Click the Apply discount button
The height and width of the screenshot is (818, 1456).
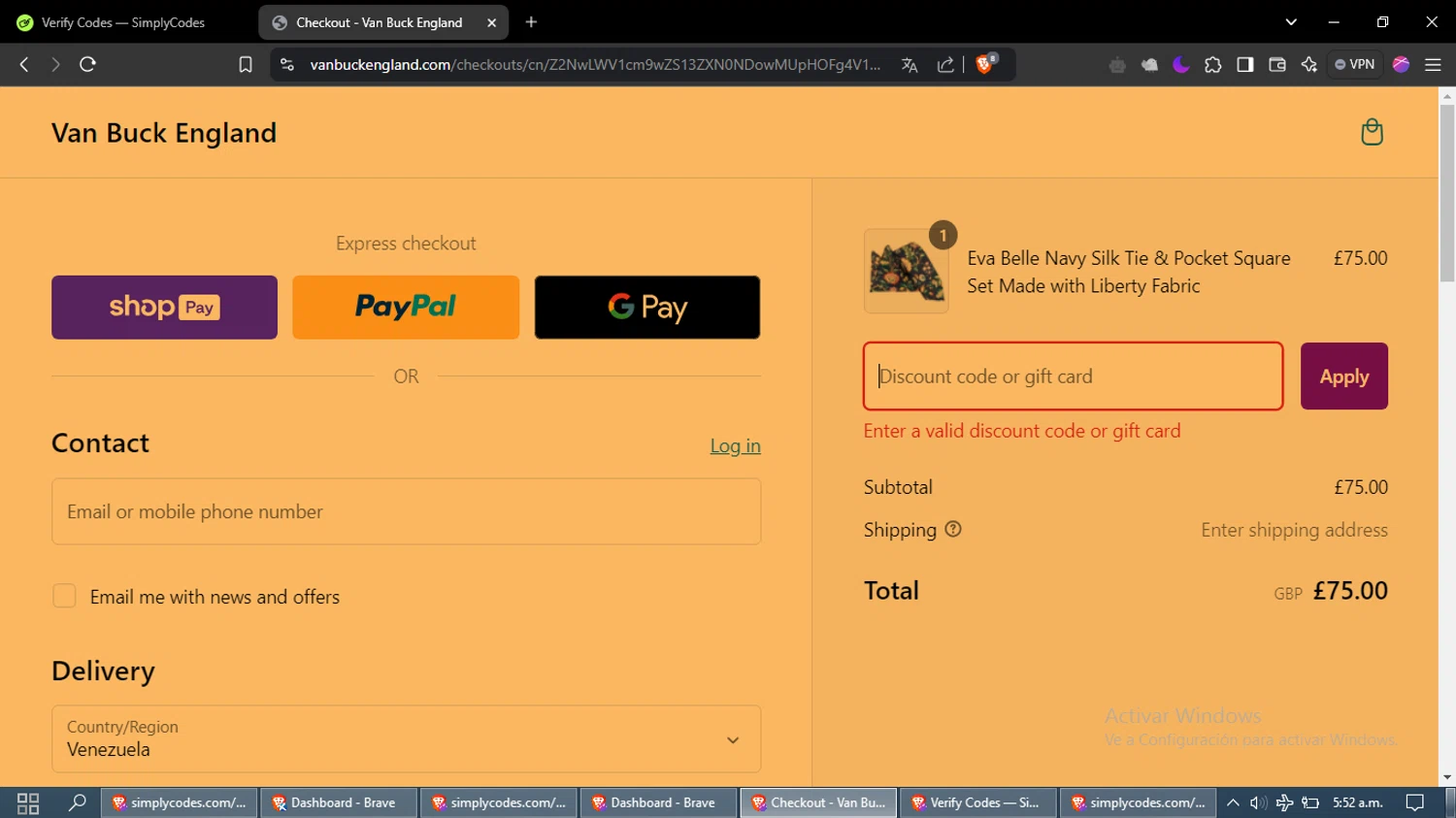(1344, 376)
